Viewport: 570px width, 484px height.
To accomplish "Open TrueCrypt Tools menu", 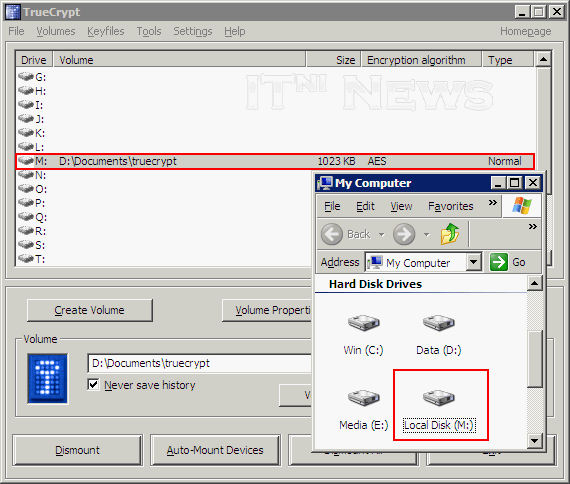I will (149, 31).
